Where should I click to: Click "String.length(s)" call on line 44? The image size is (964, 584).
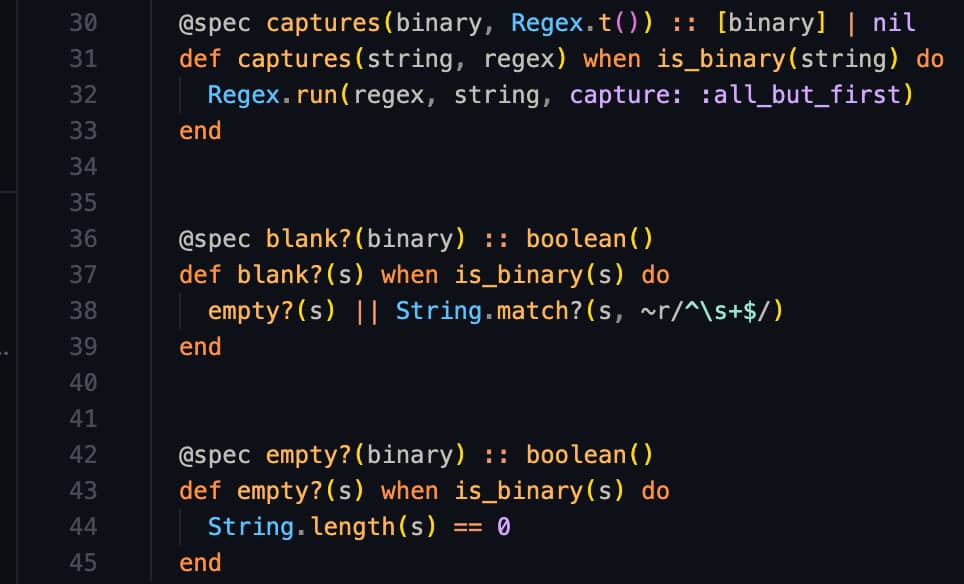pos(322,527)
